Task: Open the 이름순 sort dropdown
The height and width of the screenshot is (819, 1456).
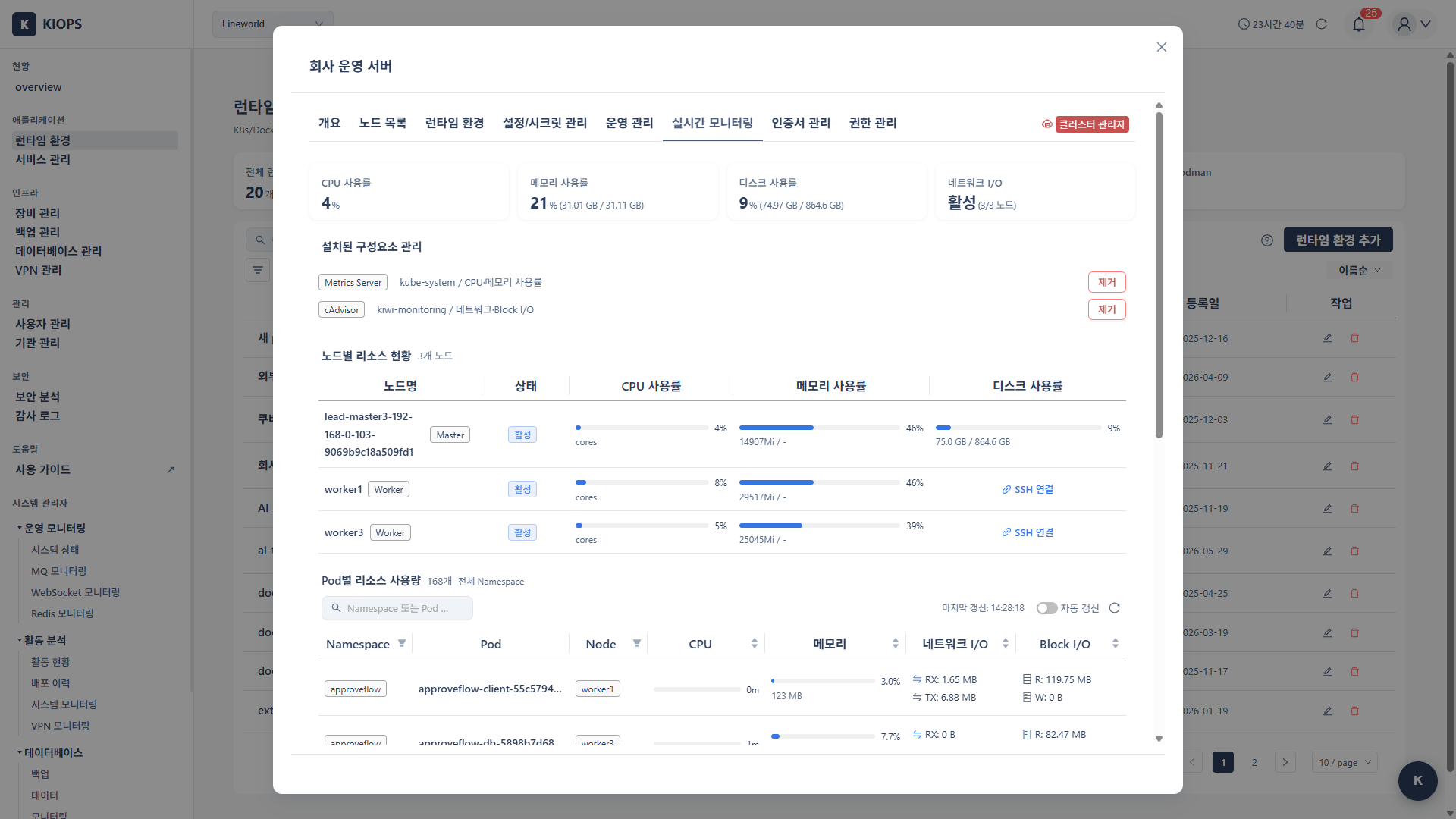Action: (1359, 271)
